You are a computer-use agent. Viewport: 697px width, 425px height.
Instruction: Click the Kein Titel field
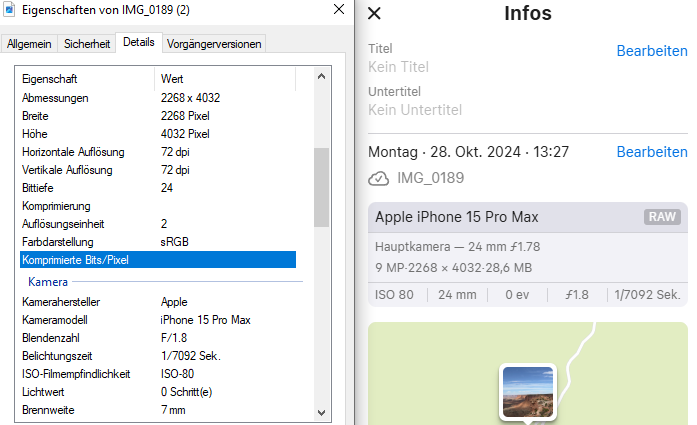coord(399,67)
